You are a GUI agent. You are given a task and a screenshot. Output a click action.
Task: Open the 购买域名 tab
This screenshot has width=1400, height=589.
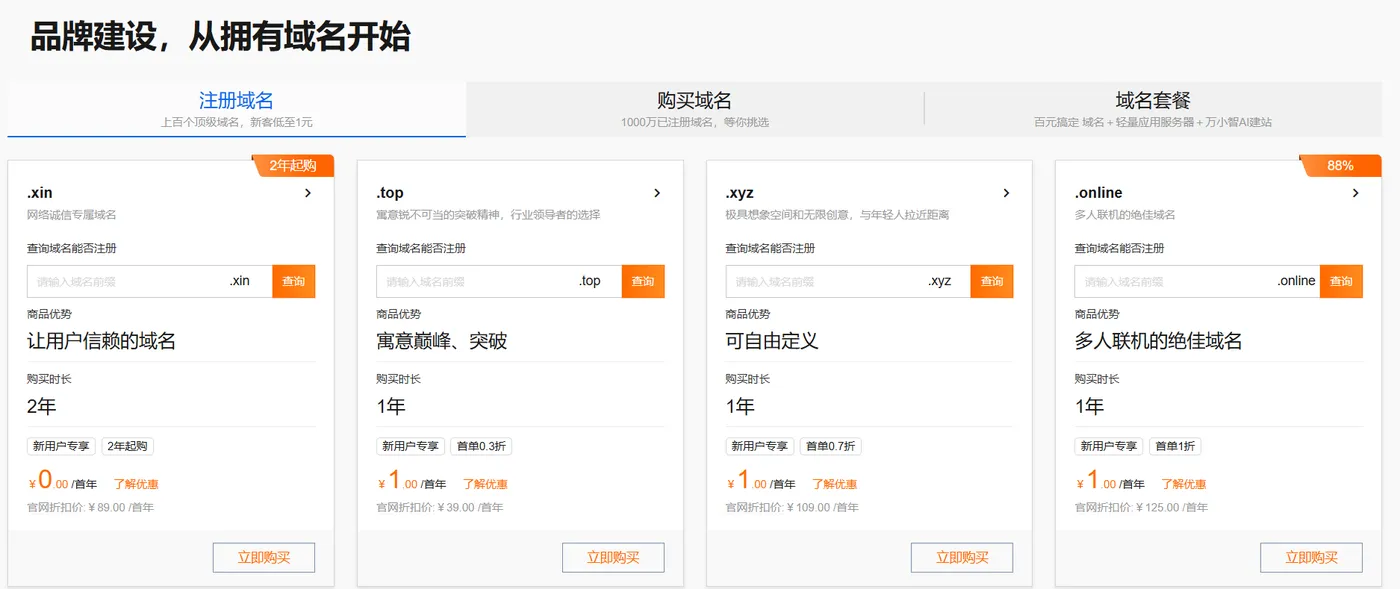click(695, 109)
